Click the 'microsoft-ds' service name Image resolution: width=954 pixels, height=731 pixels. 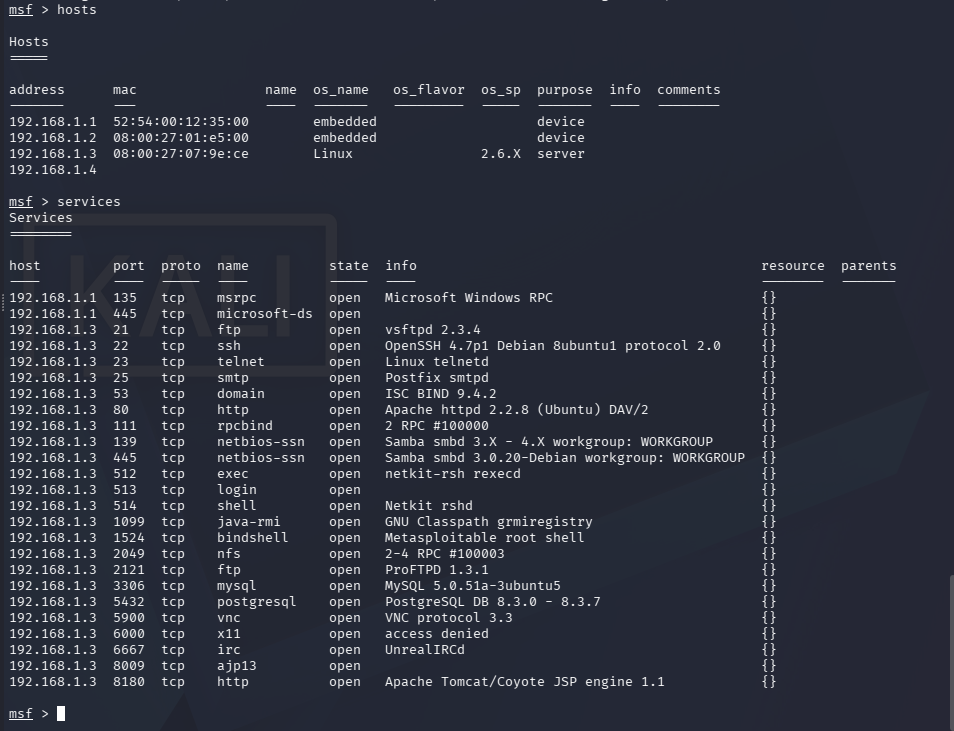265,313
